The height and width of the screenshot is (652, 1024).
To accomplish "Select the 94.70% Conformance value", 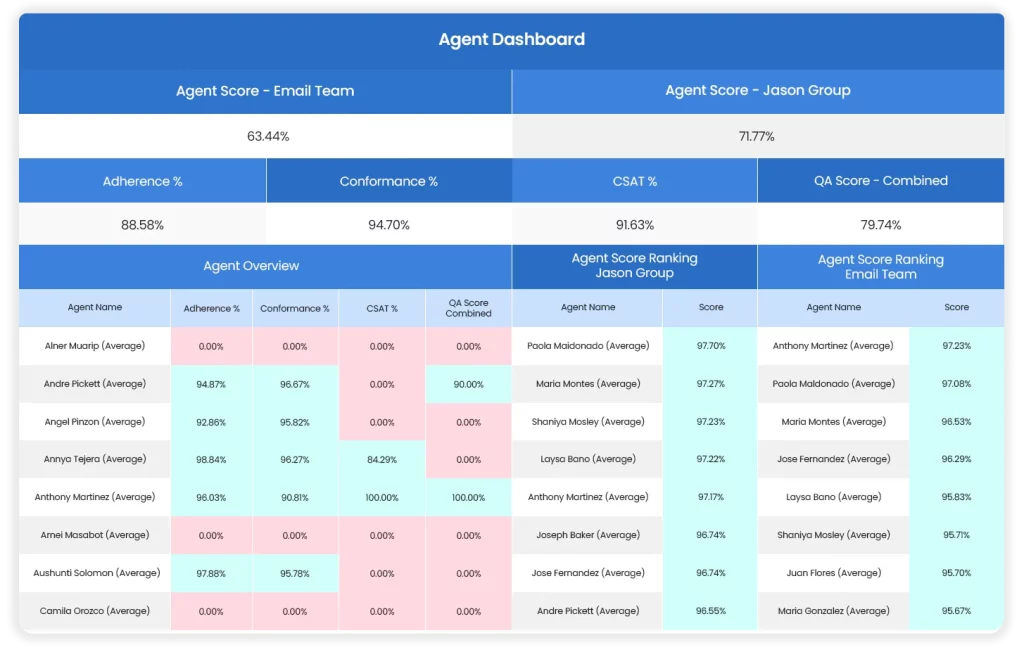I will tap(389, 225).
